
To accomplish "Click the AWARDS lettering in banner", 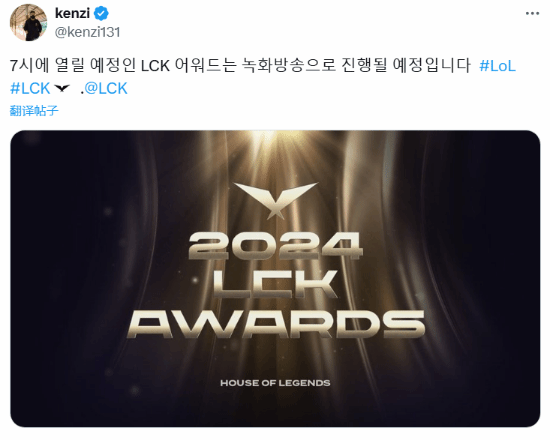I will (x=276, y=325).
